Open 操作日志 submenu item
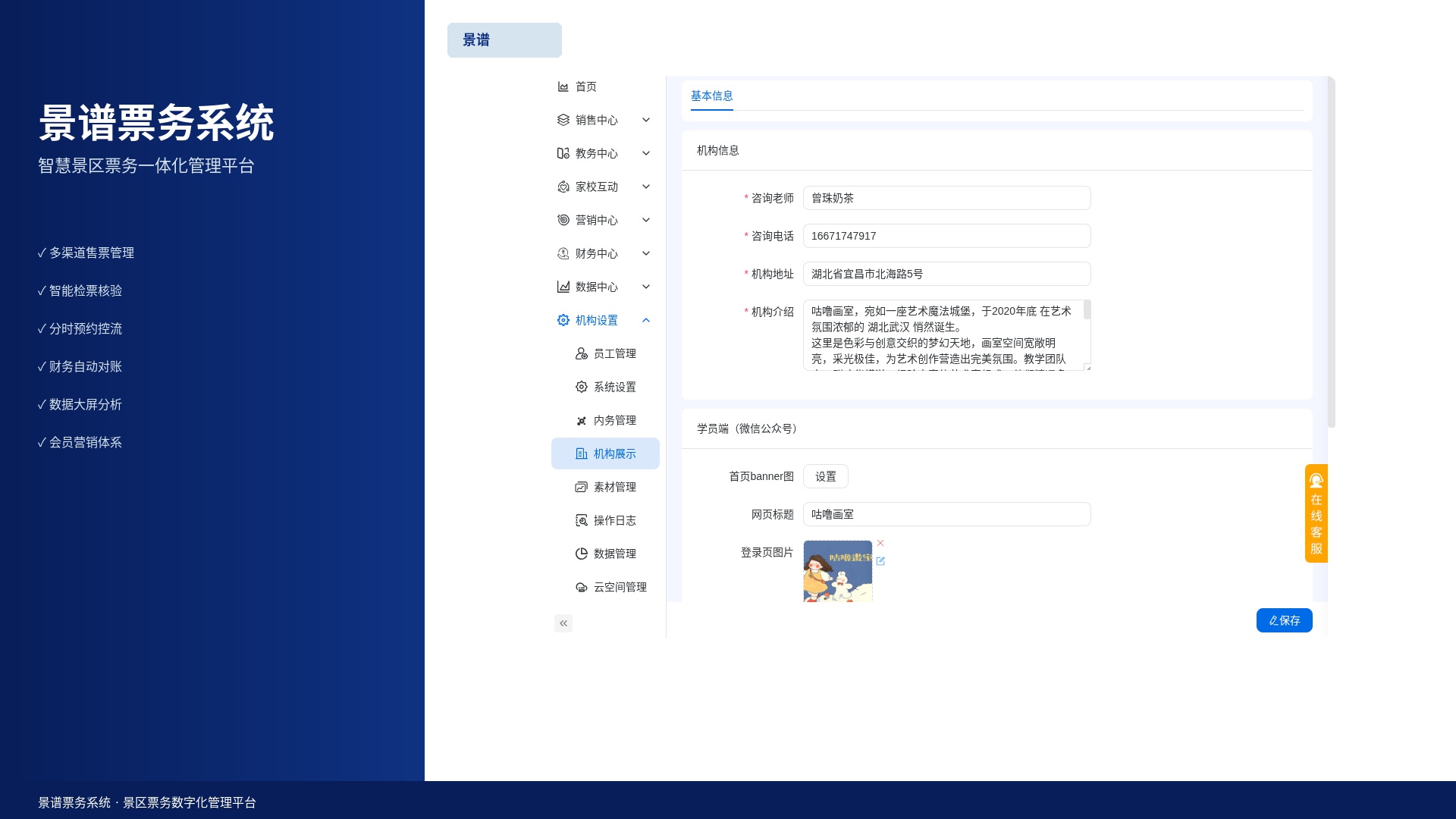The height and width of the screenshot is (819, 1456). (x=605, y=520)
